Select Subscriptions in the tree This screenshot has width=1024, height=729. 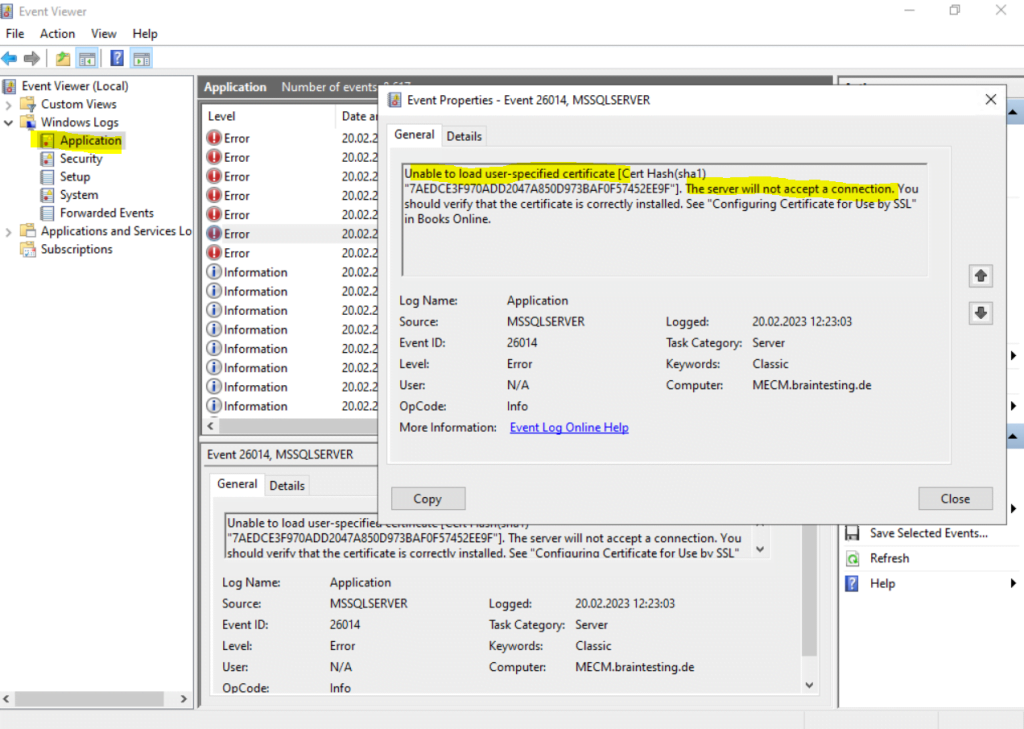point(76,249)
